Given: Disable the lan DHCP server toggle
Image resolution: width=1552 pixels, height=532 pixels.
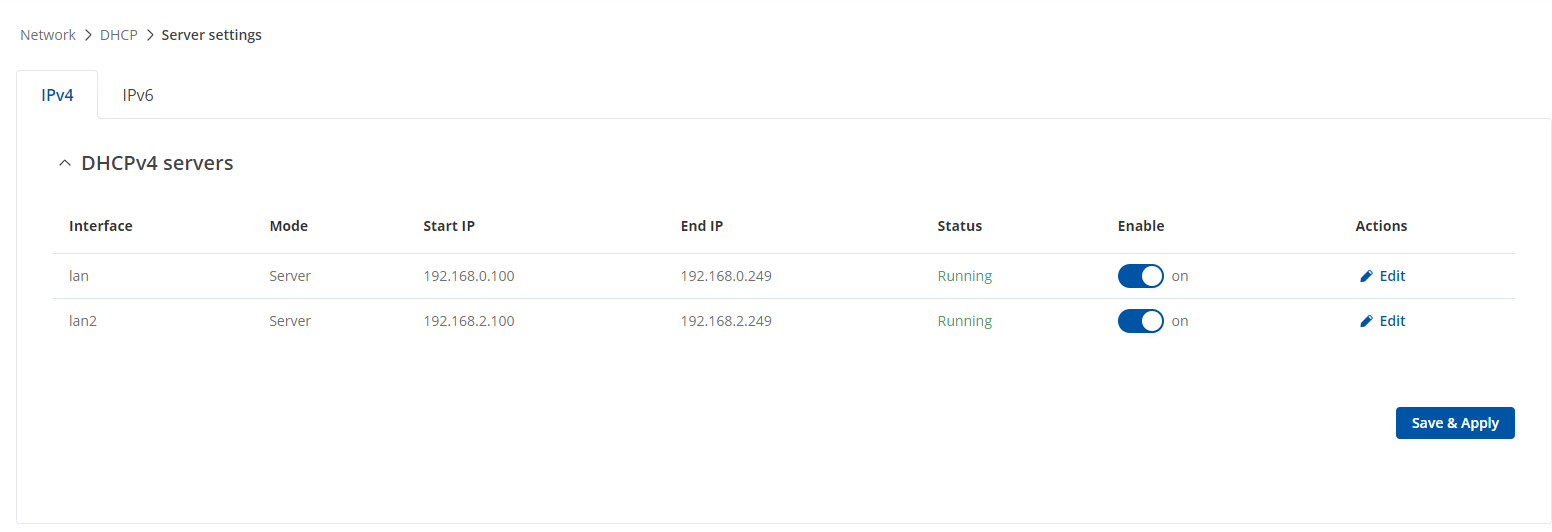Looking at the screenshot, I should [x=1141, y=276].
